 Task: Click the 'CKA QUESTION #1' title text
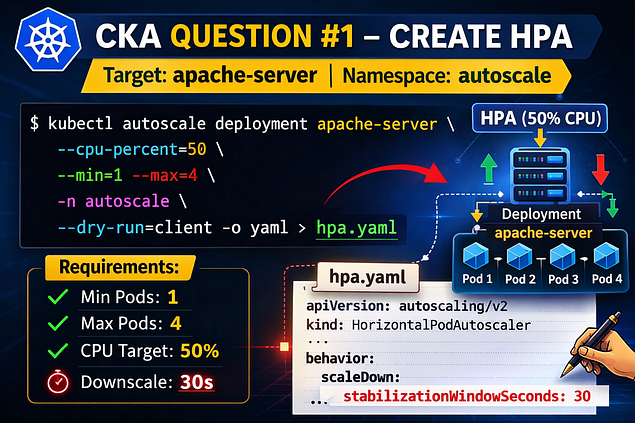[225, 36]
